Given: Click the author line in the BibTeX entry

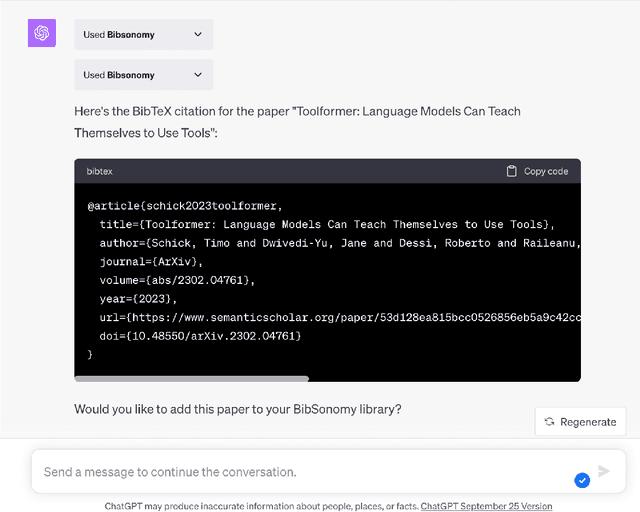Looking at the screenshot, I should (x=340, y=243).
